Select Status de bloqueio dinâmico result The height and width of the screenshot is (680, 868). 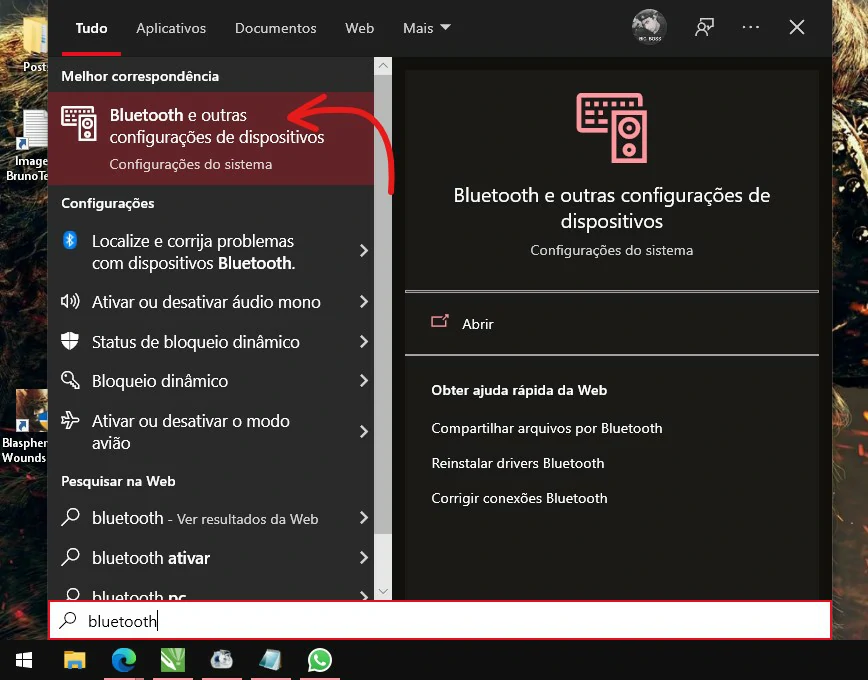point(210,342)
